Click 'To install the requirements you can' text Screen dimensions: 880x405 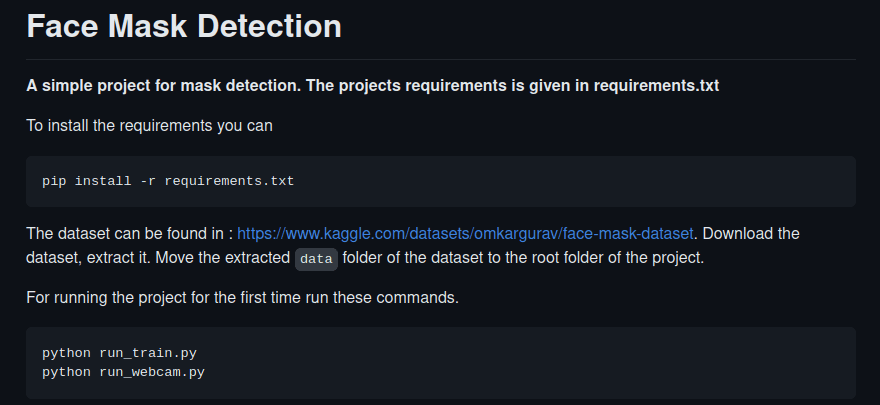coord(149,126)
